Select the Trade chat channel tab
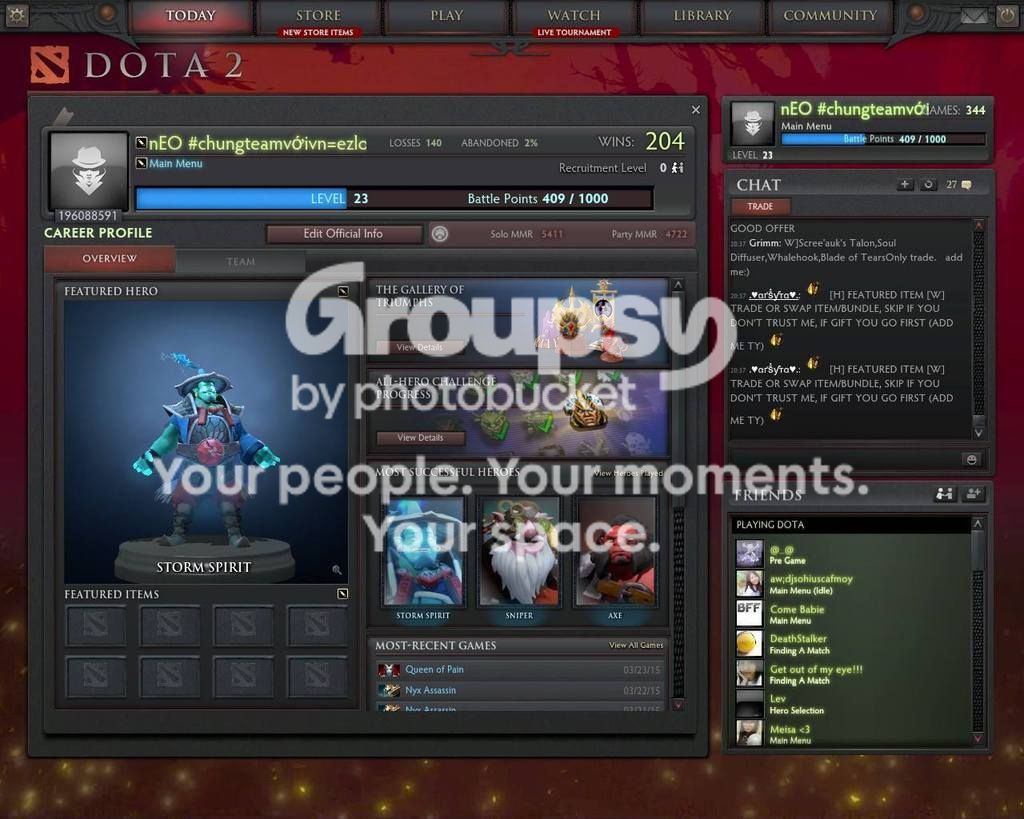The width and height of the screenshot is (1024, 819). pyautogui.click(x=760, y=206)
